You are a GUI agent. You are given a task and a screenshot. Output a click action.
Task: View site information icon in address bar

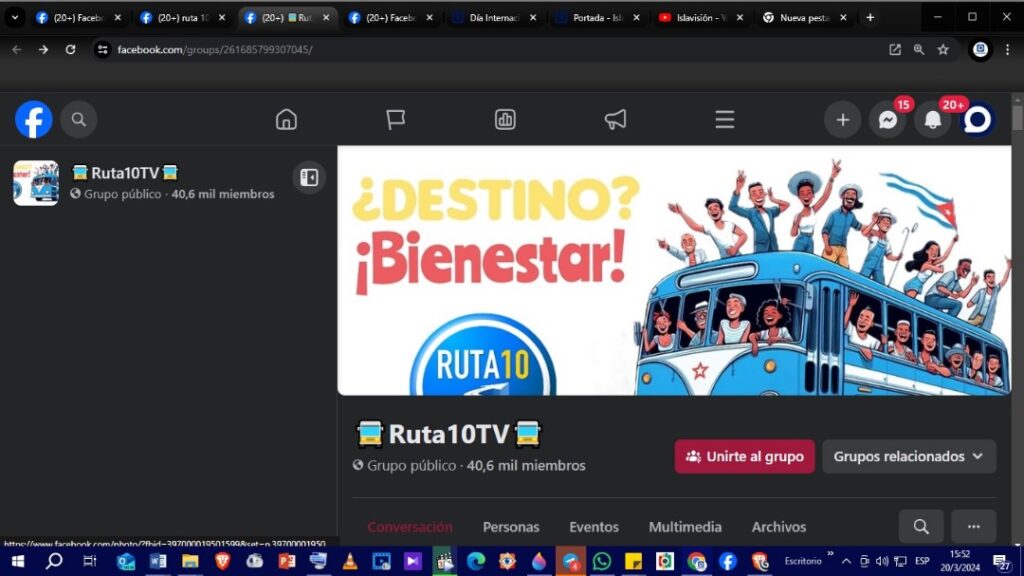(x=103, y=50)
